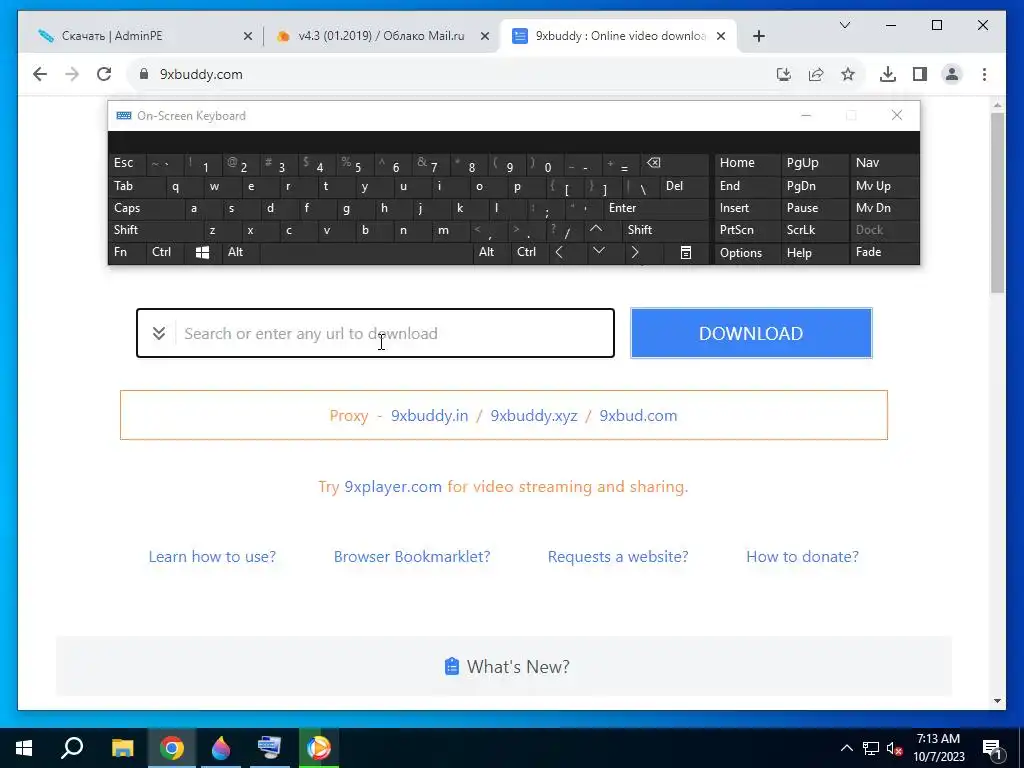
Task: Close the Облако Mail.ru tab
Action: (485, 36)
